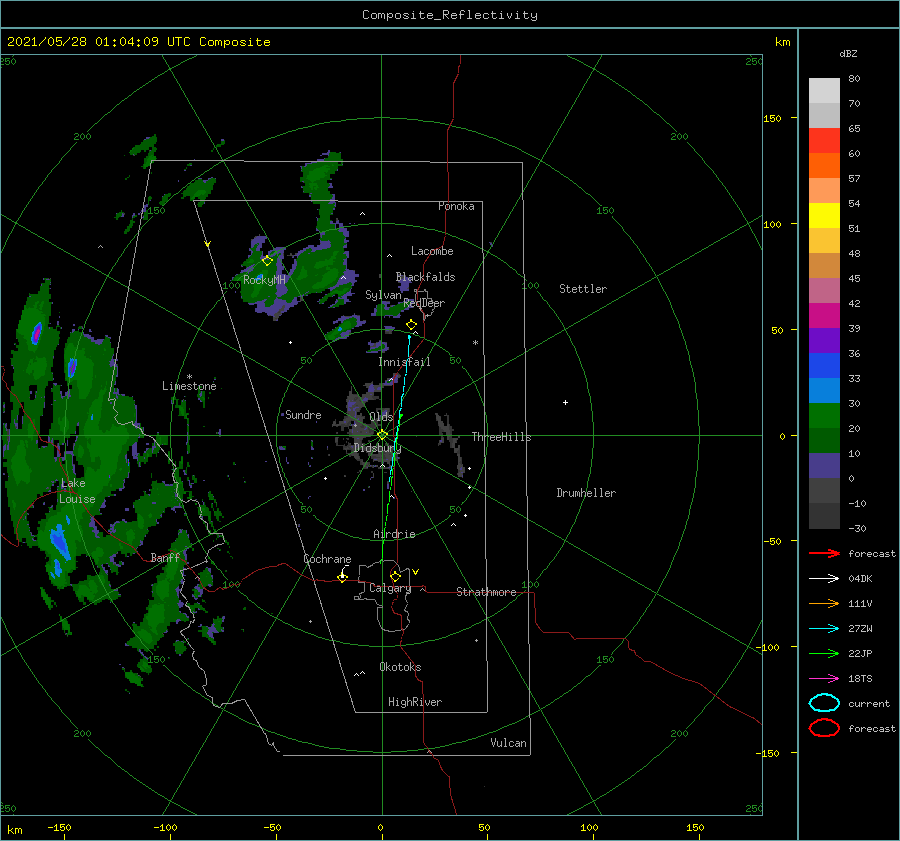This screenshot has width=900, height=841.
Task: Click the current legend label
Action: pyautogui.click(x=869, y=703)
